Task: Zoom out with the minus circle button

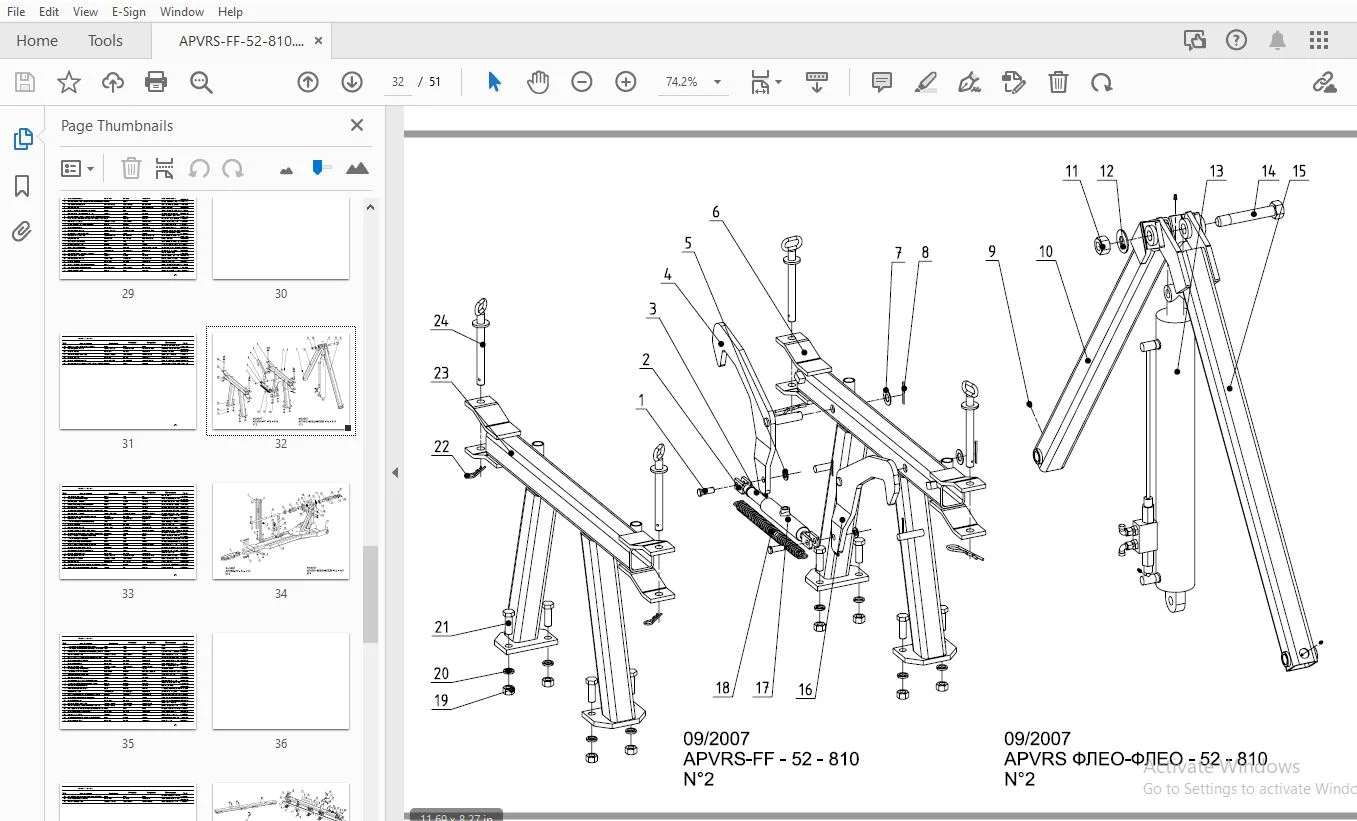Action: click(x=582, y=82)
